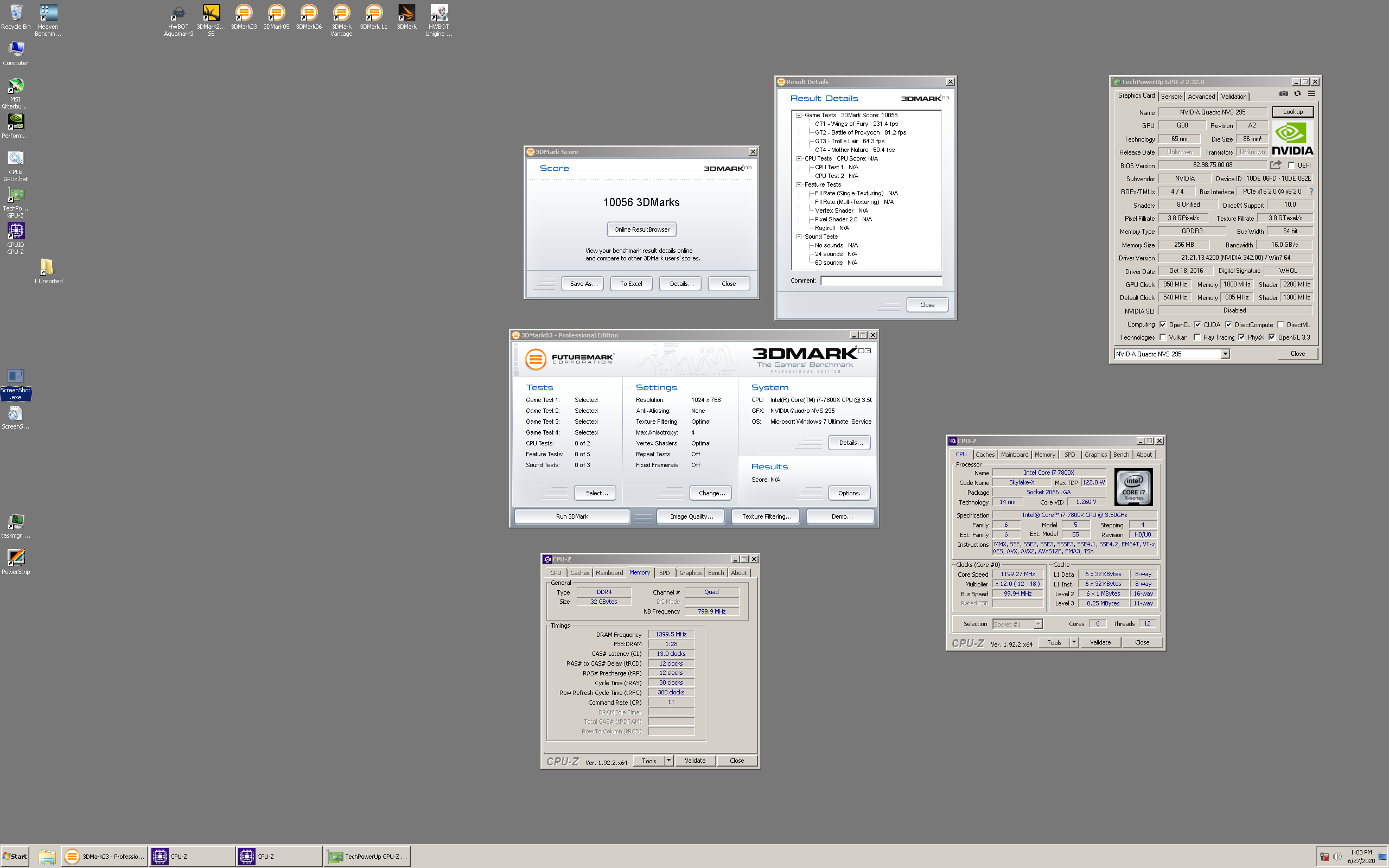Click Save As button in 3DMark Score
Viewport: 1389px width, 868px height.
point(583,284)
